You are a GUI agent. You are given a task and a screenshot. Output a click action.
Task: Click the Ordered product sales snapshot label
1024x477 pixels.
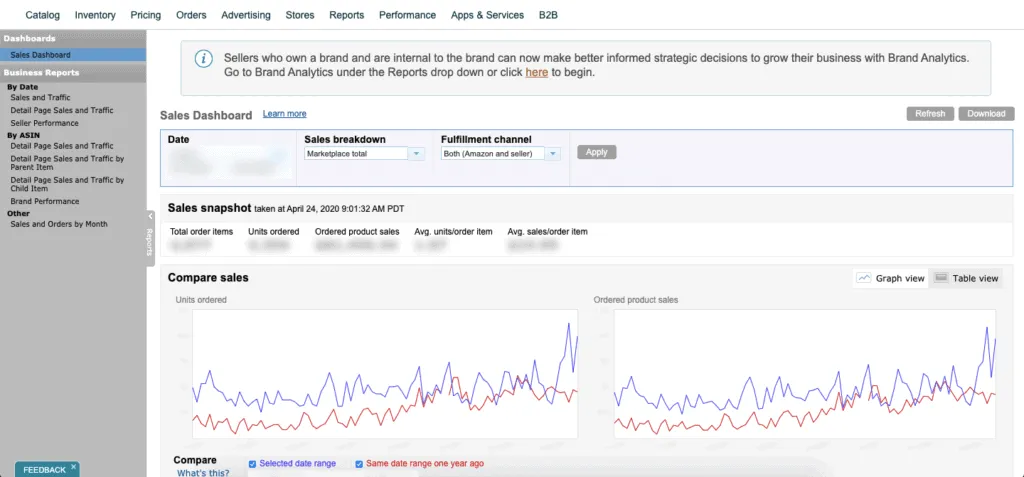[x=357, y=231]
